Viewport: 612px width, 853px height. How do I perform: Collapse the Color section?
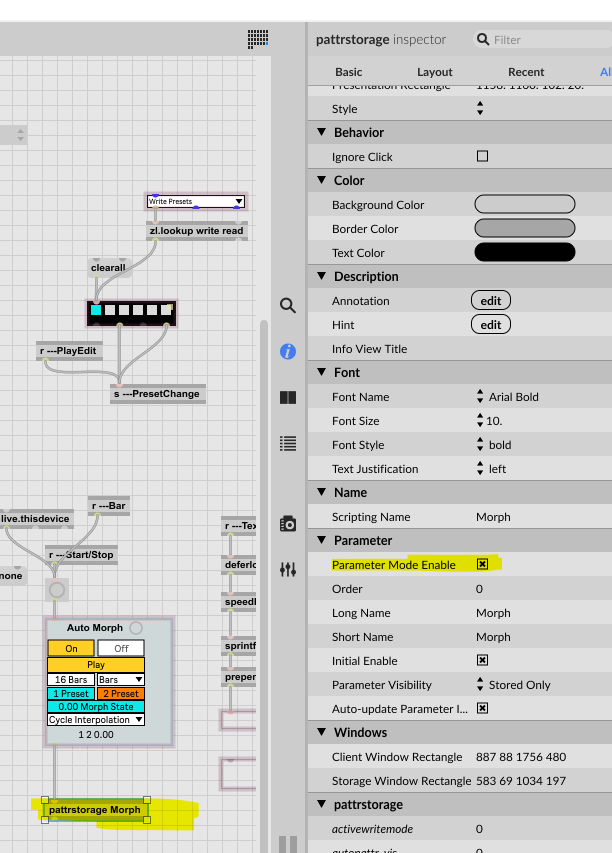[x=321, y=181]
